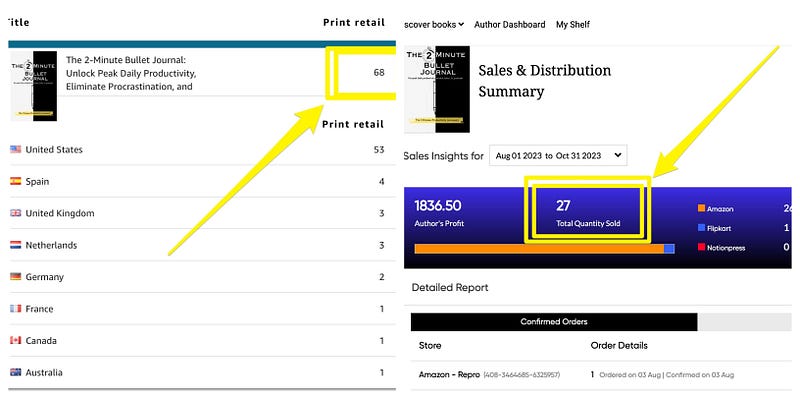The image size is (800, 407).
Task: Click the Store column header
Action: pyautogui.click(x=430, y=345)
